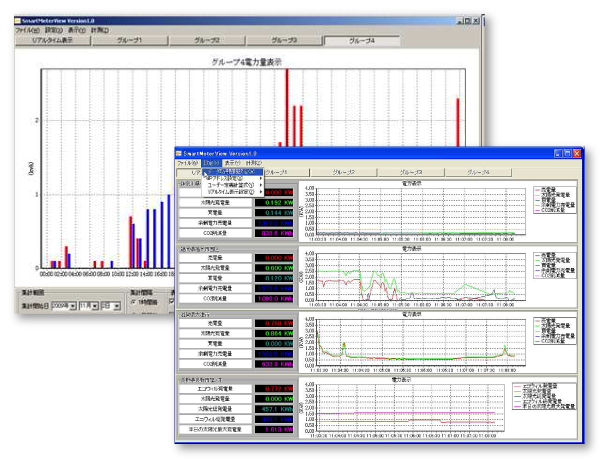The image size is (600, 463).
Task: Click the legend of the top power chart
Action: [x=554, y=200]
